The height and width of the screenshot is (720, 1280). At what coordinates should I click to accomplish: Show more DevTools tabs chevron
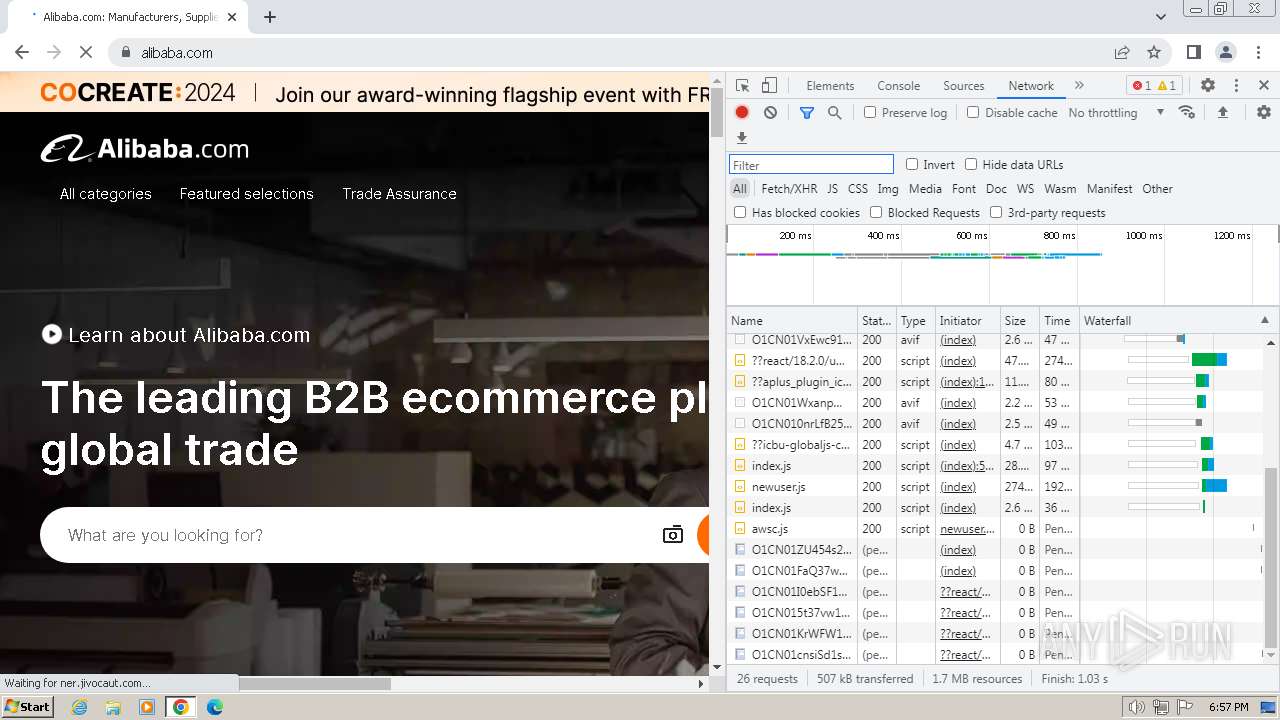tap(1079, 86)
